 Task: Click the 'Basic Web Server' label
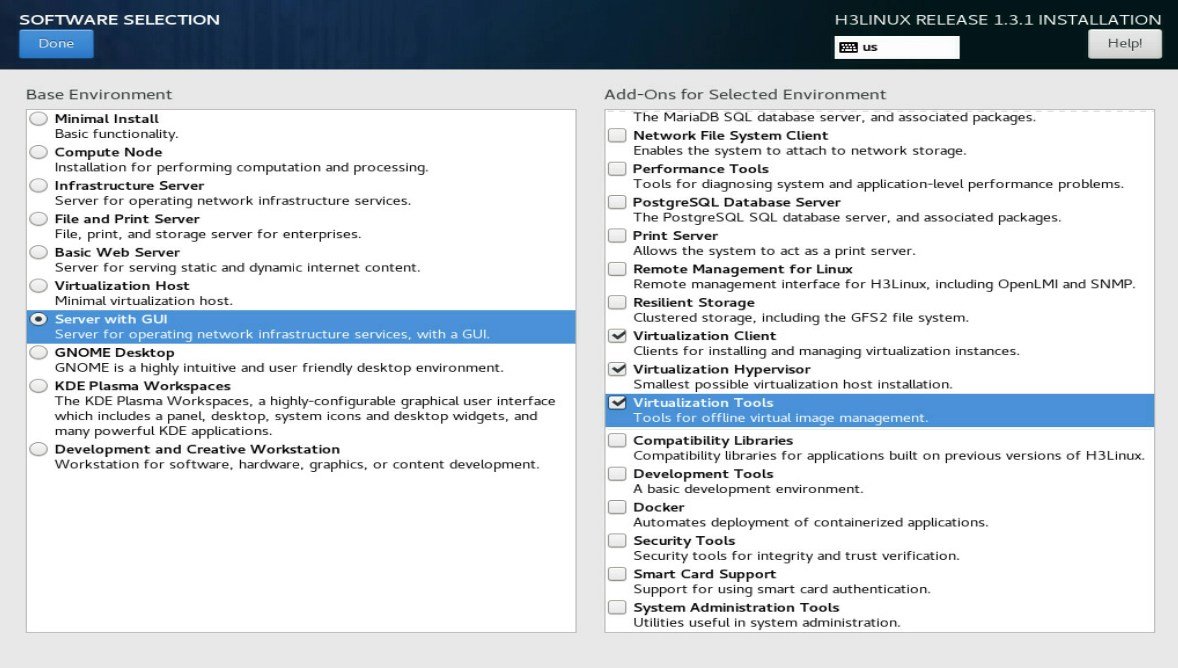pos(117,252)
